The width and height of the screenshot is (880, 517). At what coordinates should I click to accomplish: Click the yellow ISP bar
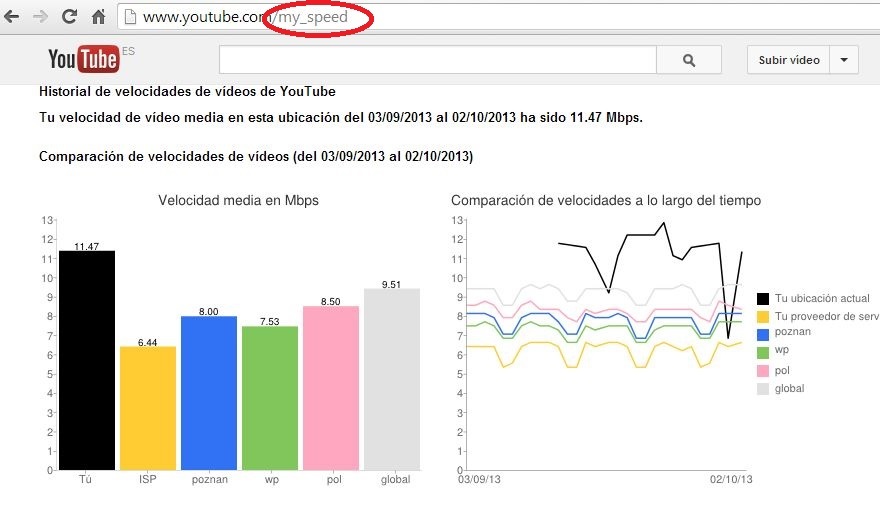pyautogui.click(x=148, y=408)
